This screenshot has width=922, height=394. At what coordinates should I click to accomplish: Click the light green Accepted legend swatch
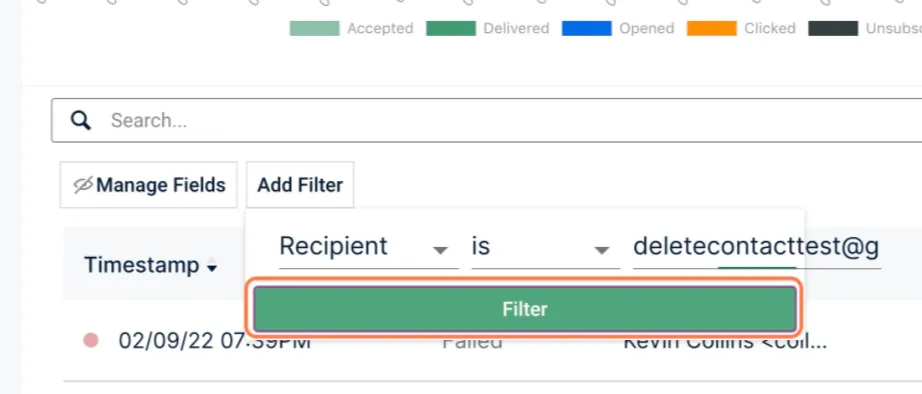coord(314,28)
